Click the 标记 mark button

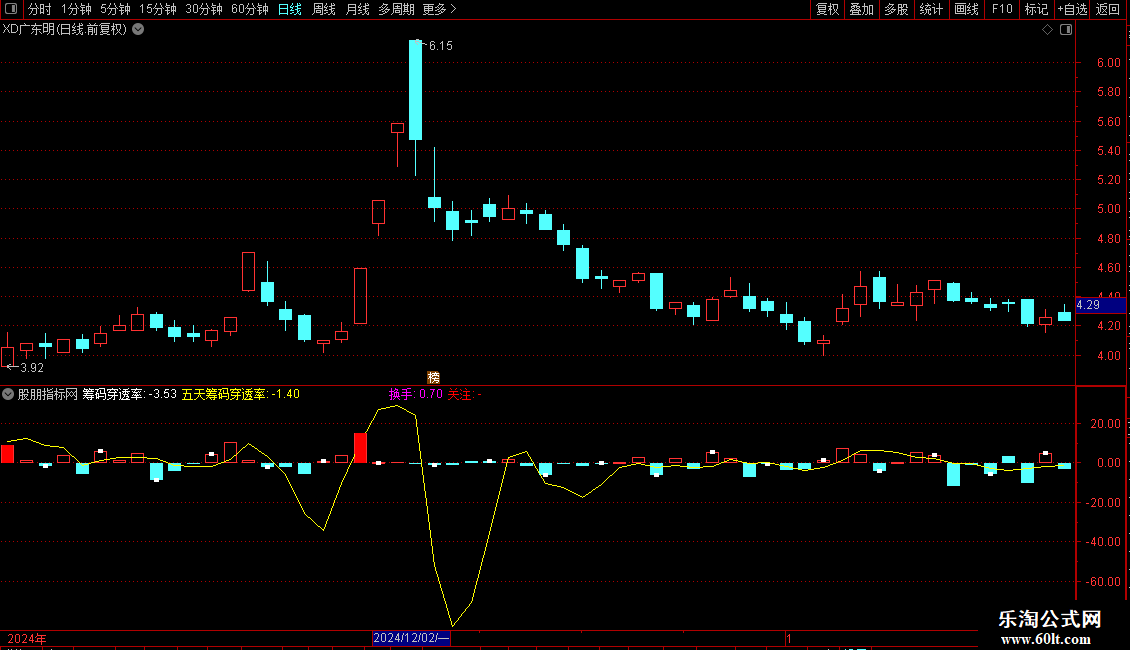coord(1036,9)
